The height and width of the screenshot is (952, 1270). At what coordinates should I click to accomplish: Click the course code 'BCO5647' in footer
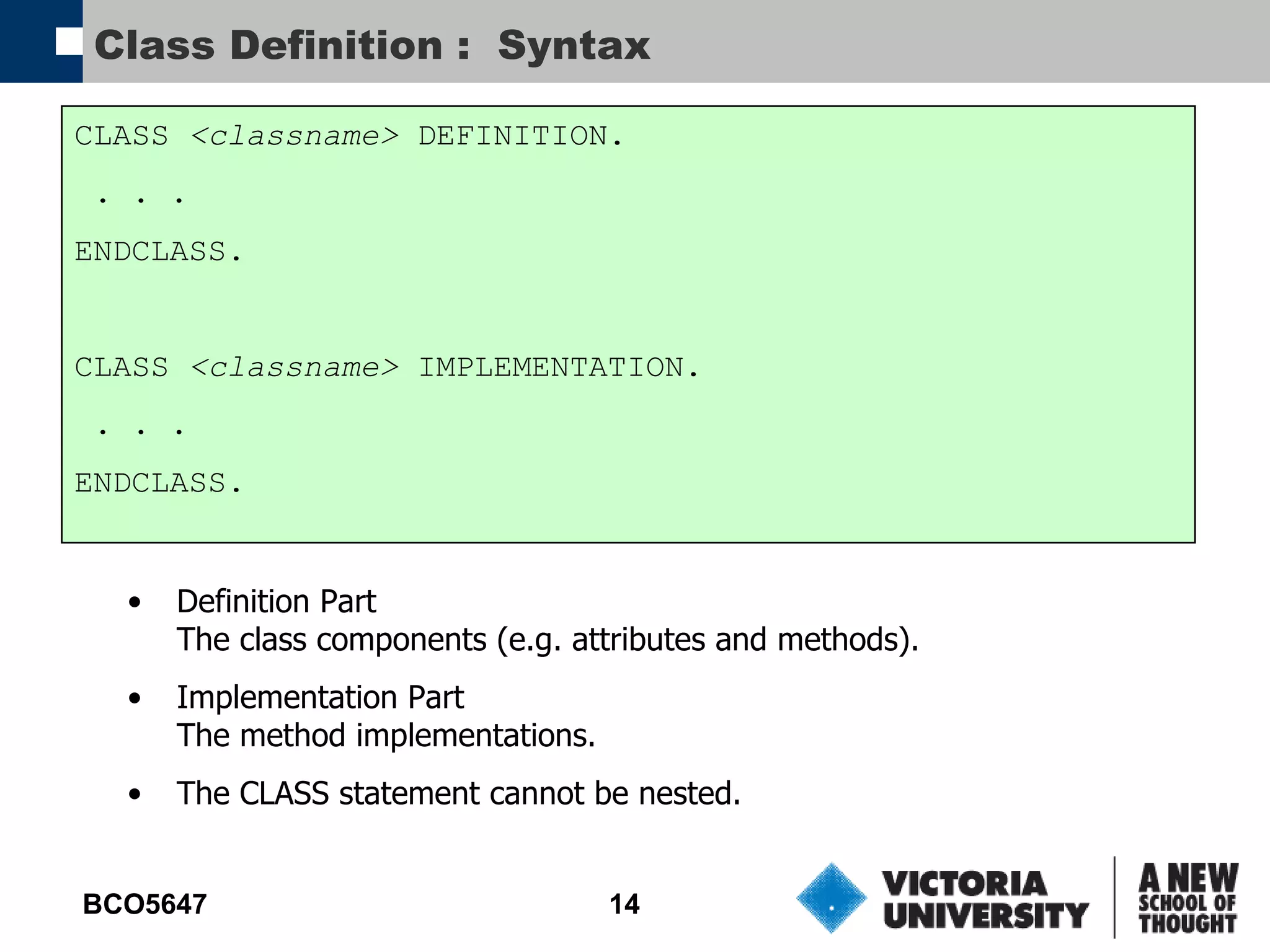144,904
